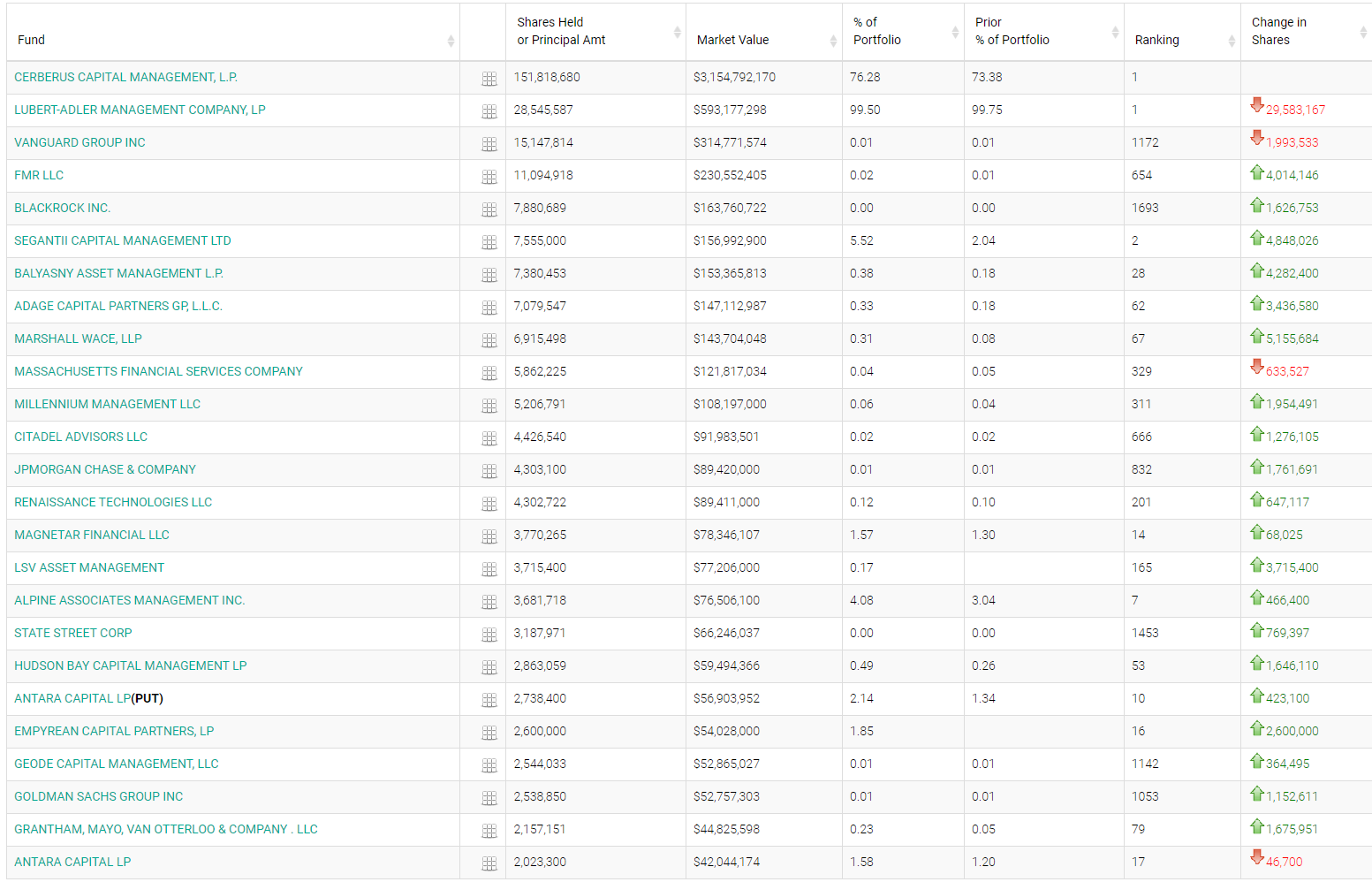Follow the FMR LLC link
Viewport: 1372px width, 882px height.
39,175
